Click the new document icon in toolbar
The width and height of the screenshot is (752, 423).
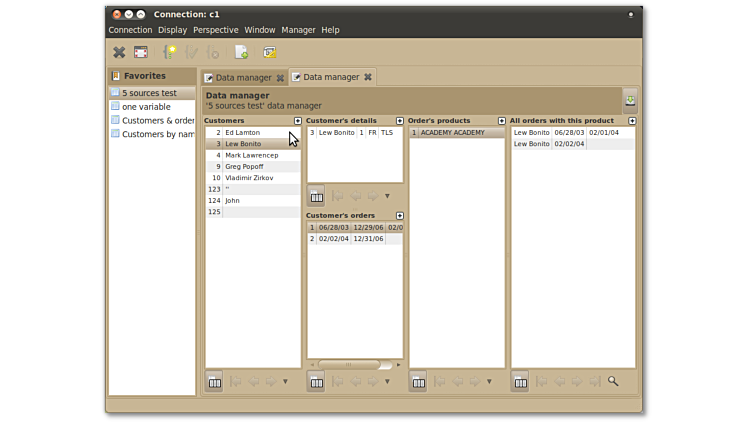coord(241,52)
